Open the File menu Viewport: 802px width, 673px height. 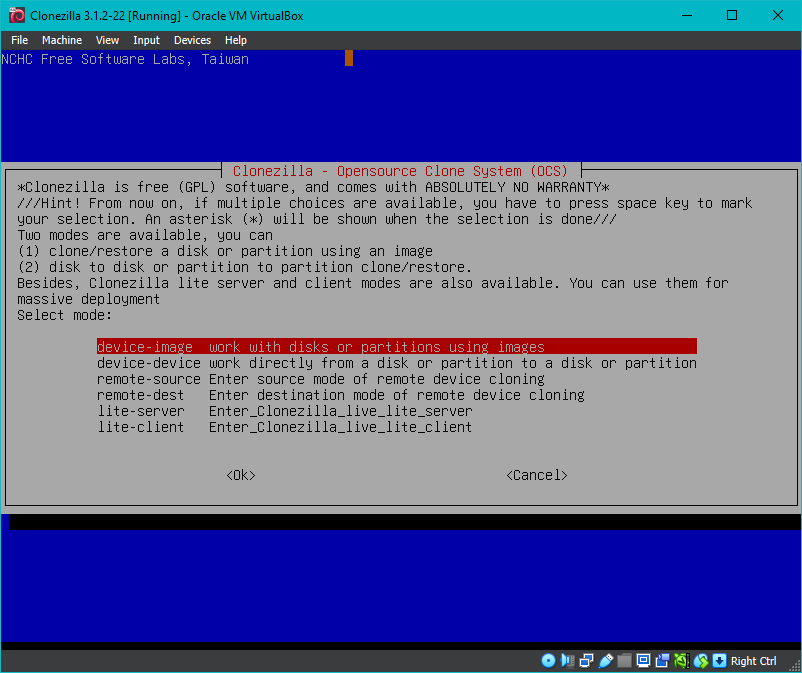(20, 40)
